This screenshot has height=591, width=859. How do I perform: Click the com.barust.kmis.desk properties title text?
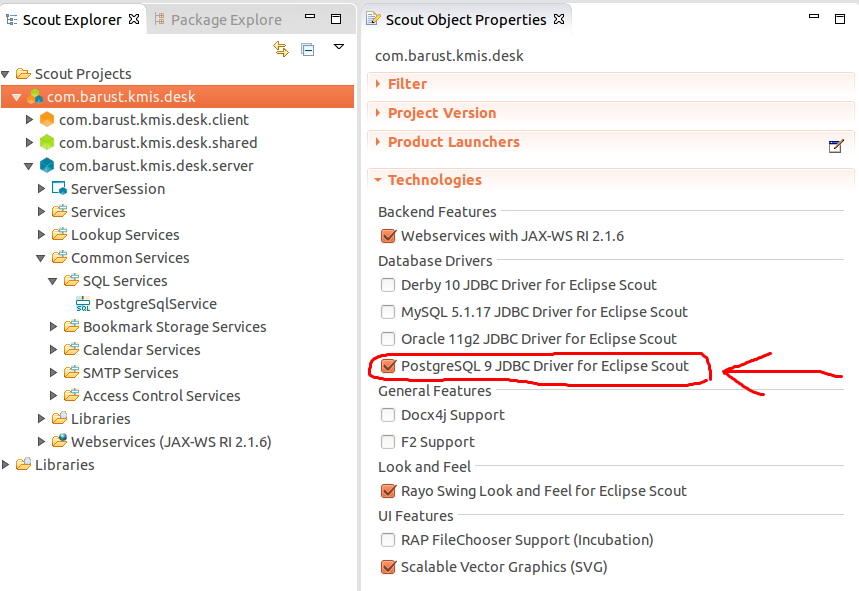click(x=449, y=56)
